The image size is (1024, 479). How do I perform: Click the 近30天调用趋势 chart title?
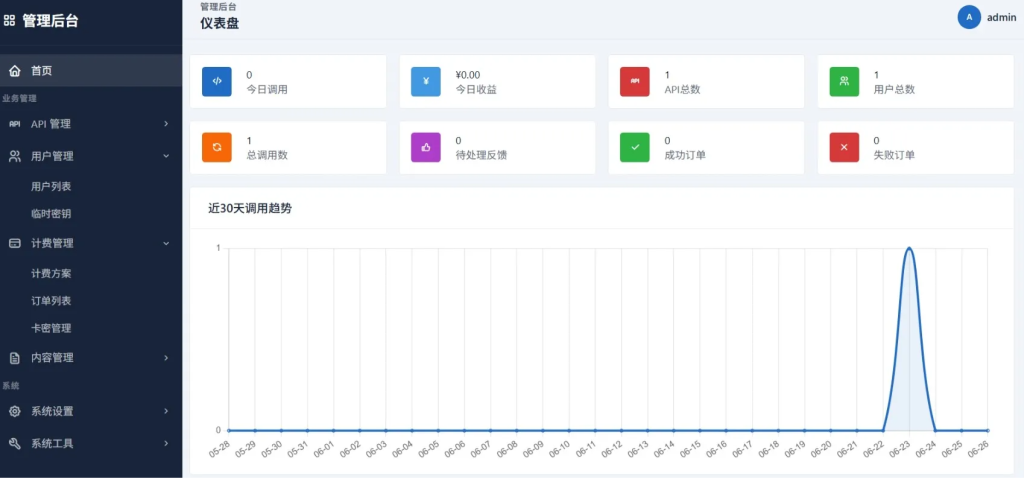click(249, 209)
